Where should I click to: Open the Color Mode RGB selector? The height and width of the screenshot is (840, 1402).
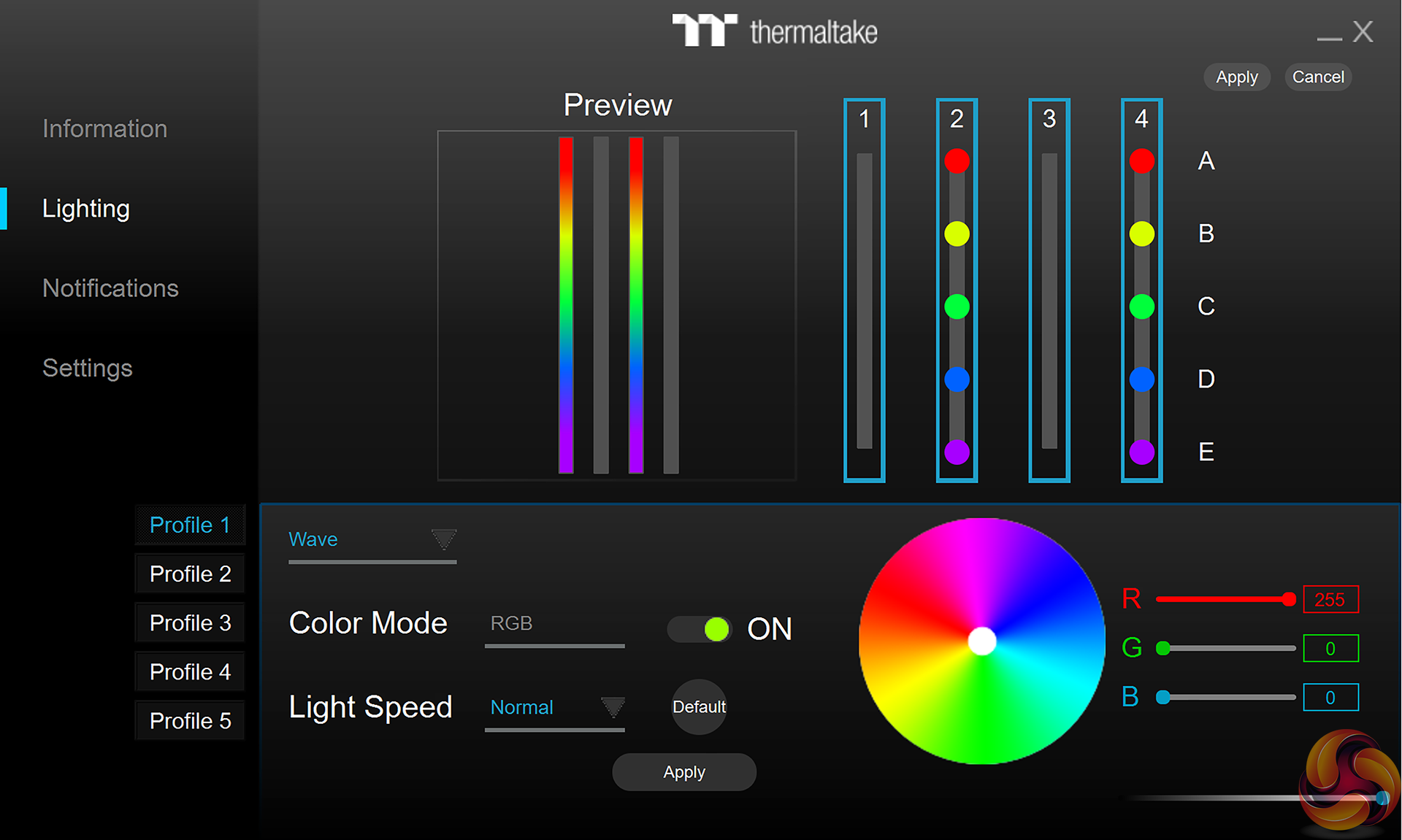point(553,624)
